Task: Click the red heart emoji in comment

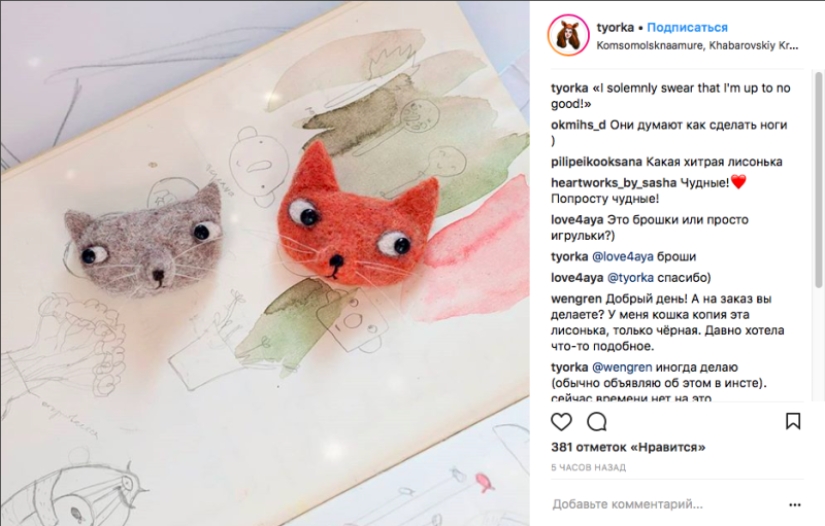Action: (x=738, y=183)
